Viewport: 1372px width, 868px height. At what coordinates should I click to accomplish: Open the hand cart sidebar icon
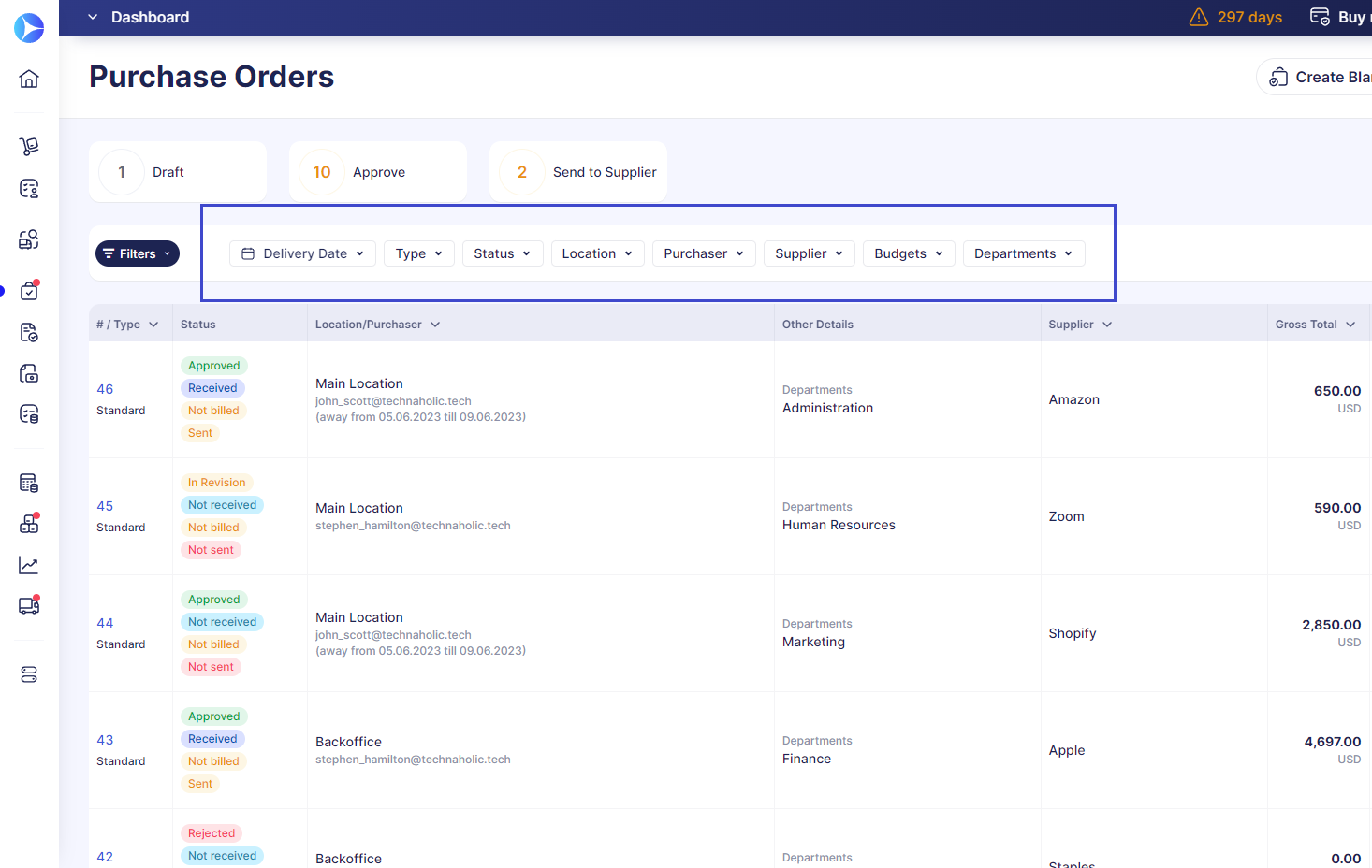pyautogui.click(x=29, y=146)
